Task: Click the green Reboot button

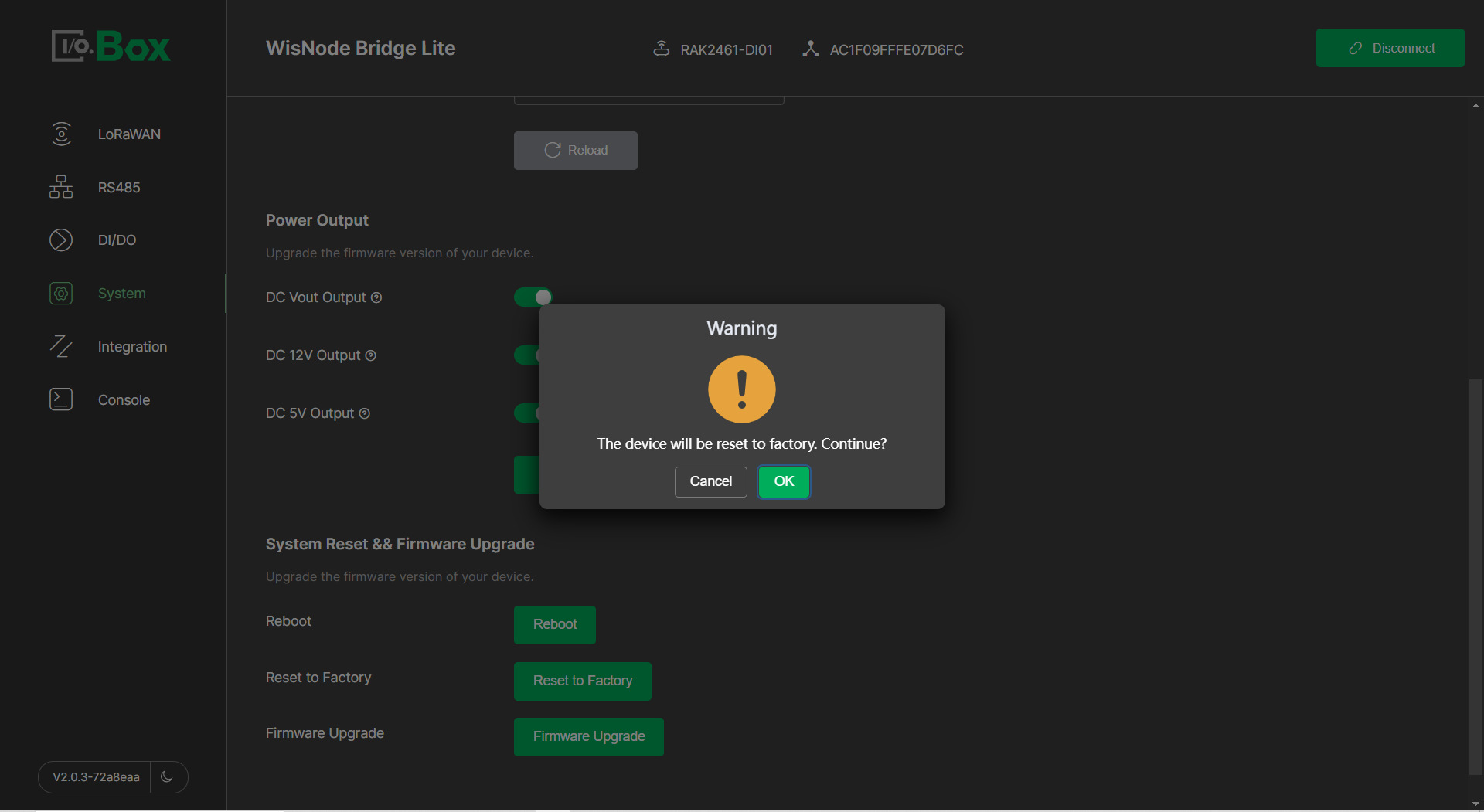Action: point(554,624)
